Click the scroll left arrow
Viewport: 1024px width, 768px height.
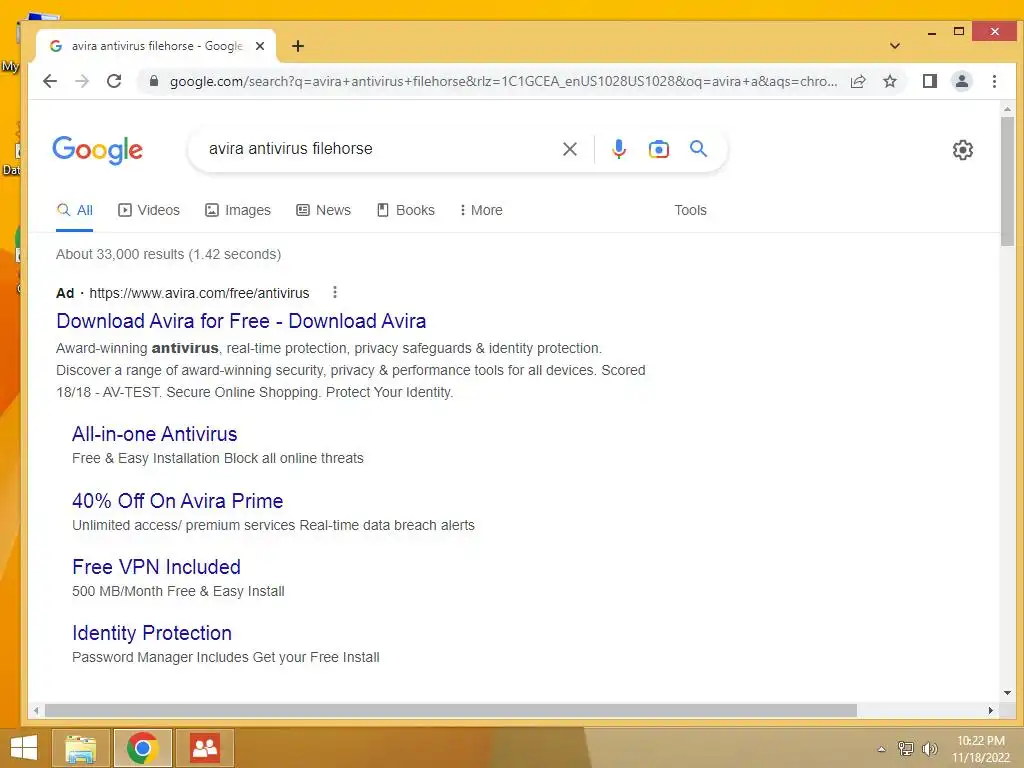(36, 711)
